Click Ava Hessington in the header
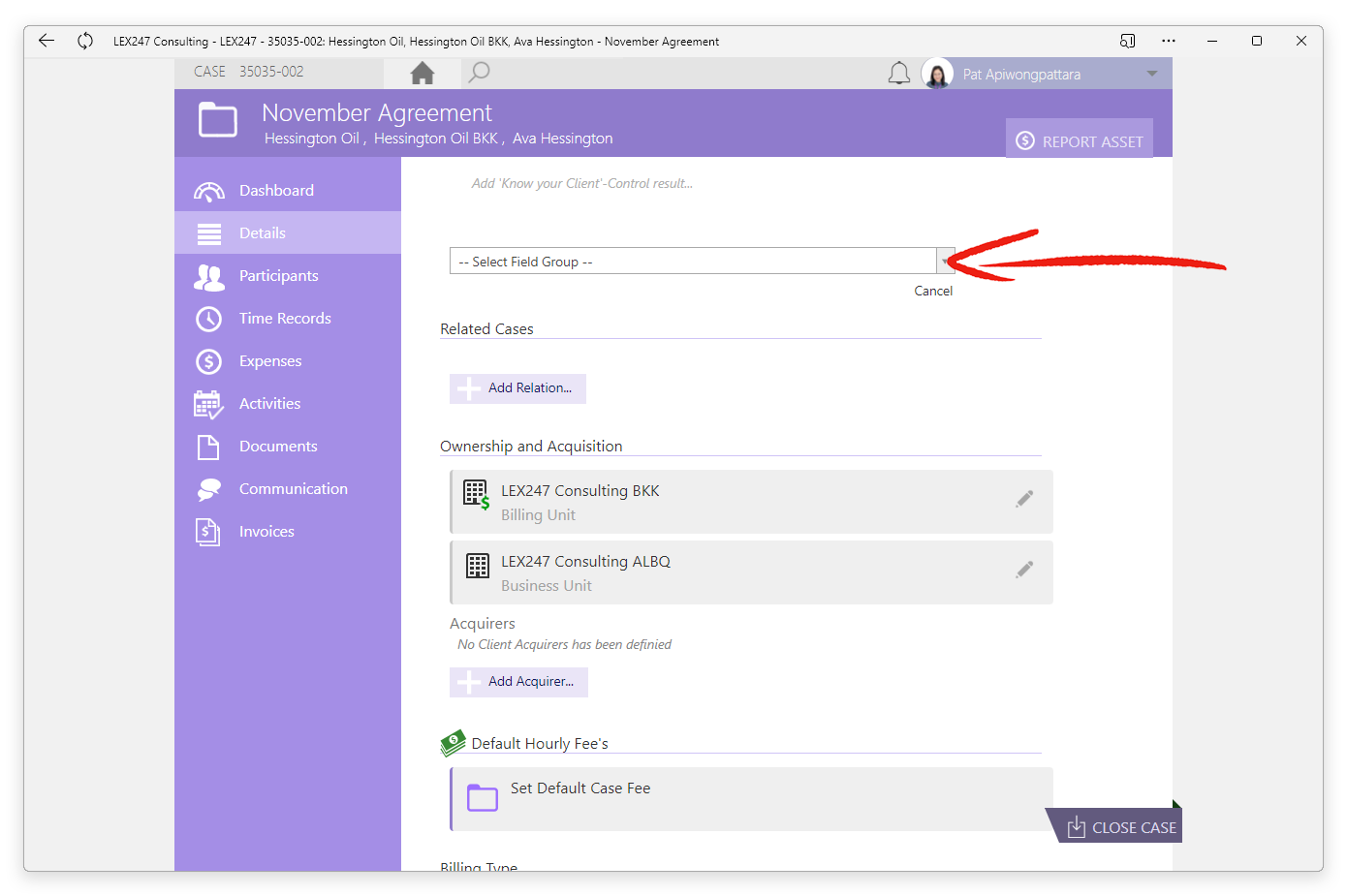1347x896 pixels. point(563,139)
